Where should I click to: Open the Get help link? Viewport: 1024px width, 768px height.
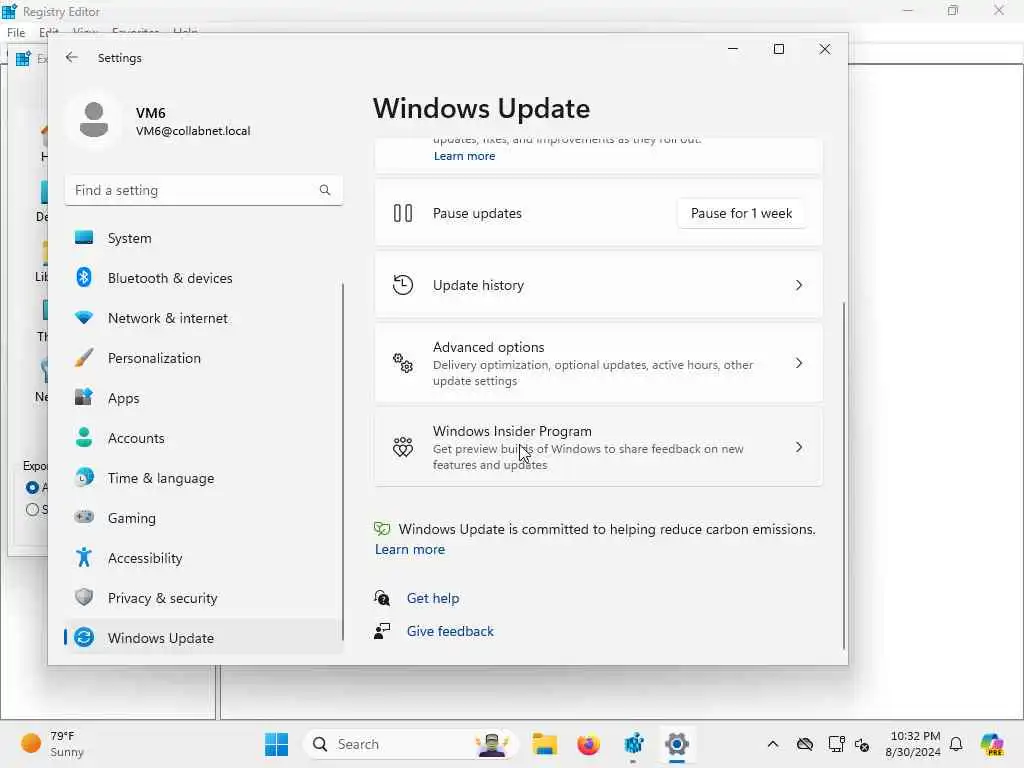(x=433, y=598)
